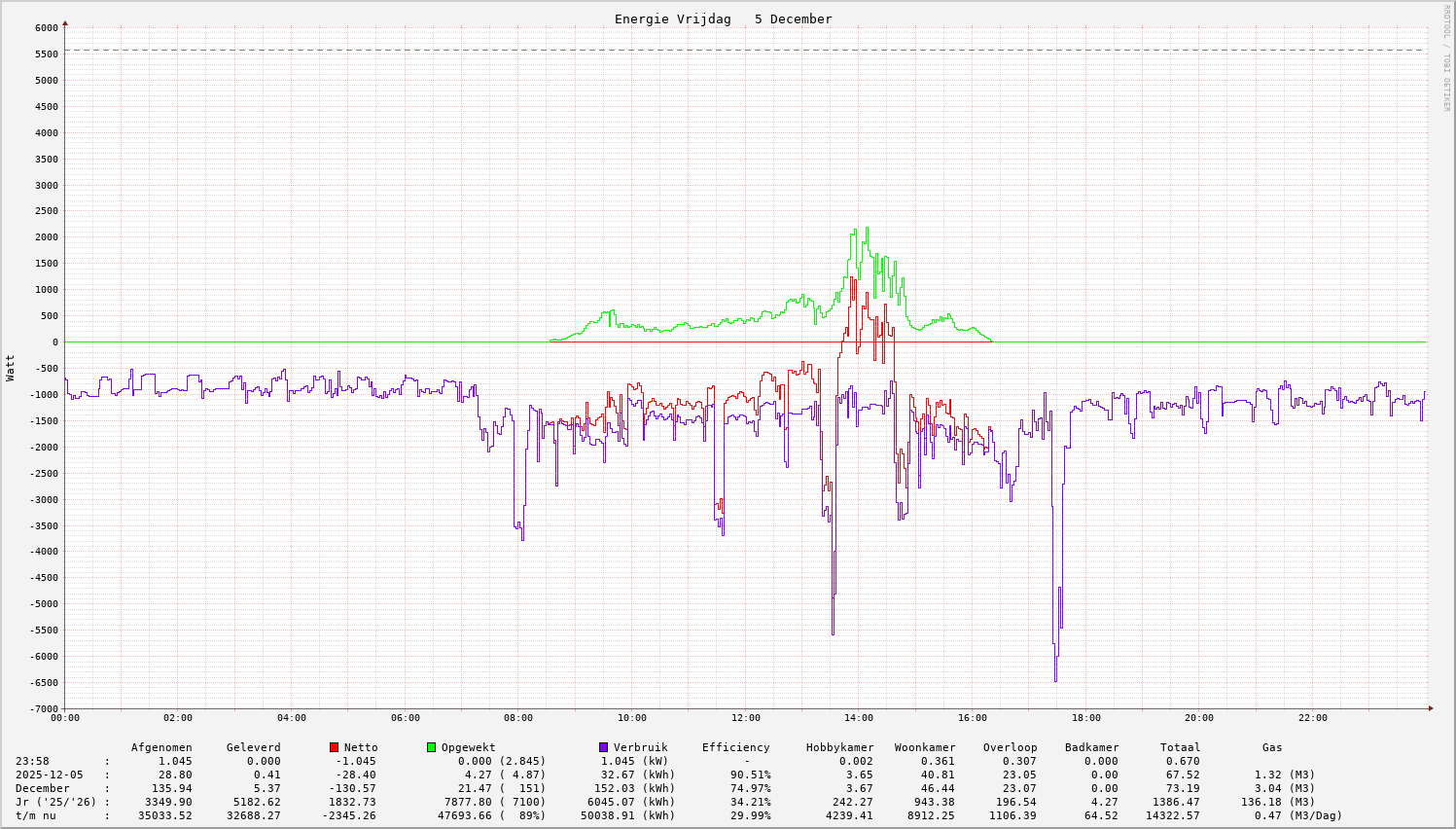Image resolution: width=1456 pixels, height=829 pixels.
Task: Select the Hobbykamer column header
Action: tap(839, 747)
